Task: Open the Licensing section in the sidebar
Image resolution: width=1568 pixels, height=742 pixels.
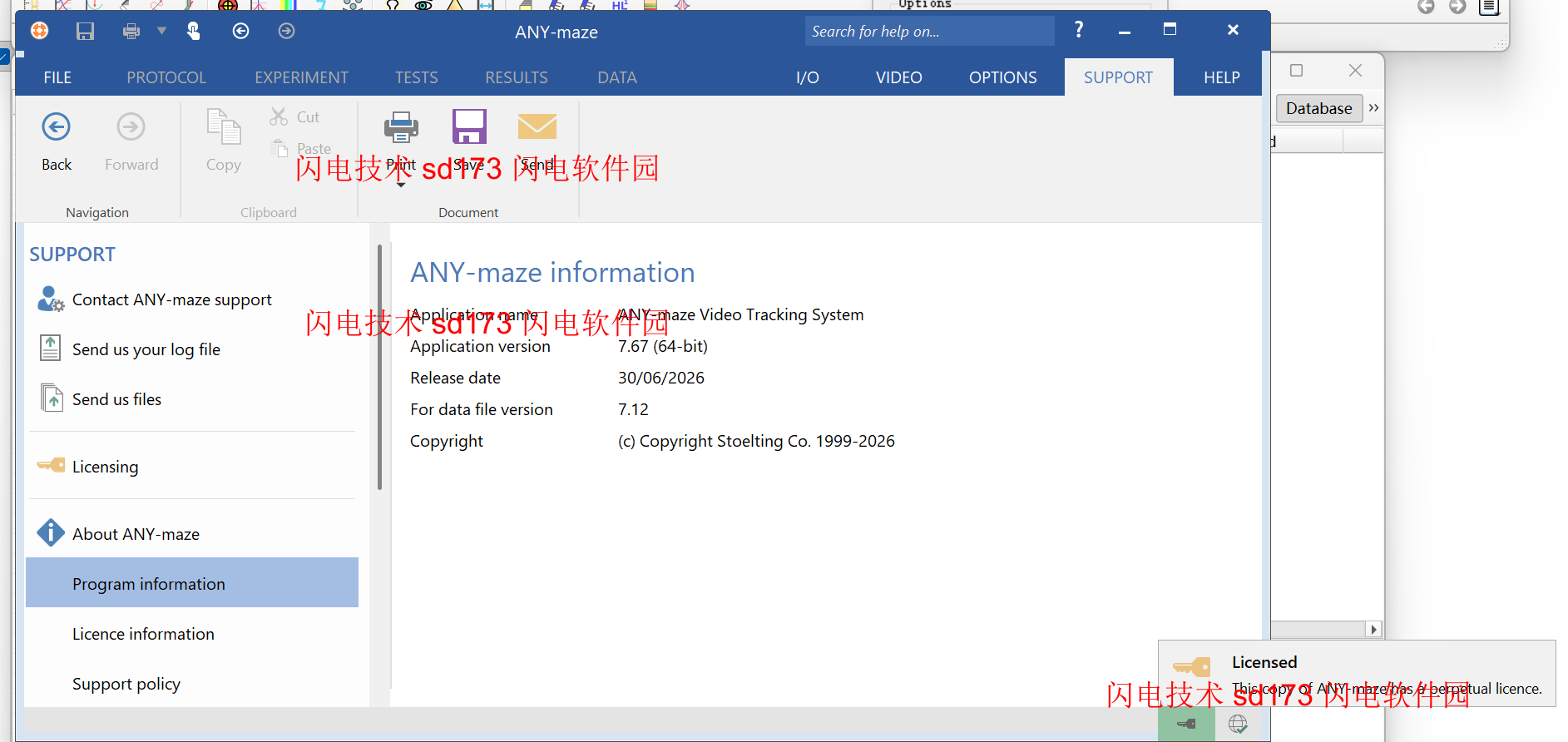Action: (106, 467)
